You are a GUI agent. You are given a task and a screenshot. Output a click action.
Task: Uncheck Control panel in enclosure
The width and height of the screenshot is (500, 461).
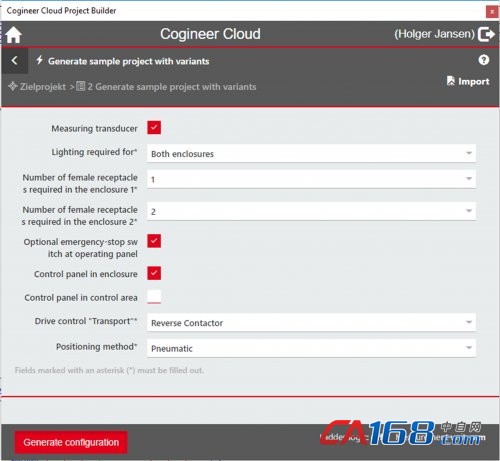(x=154, y=273)
